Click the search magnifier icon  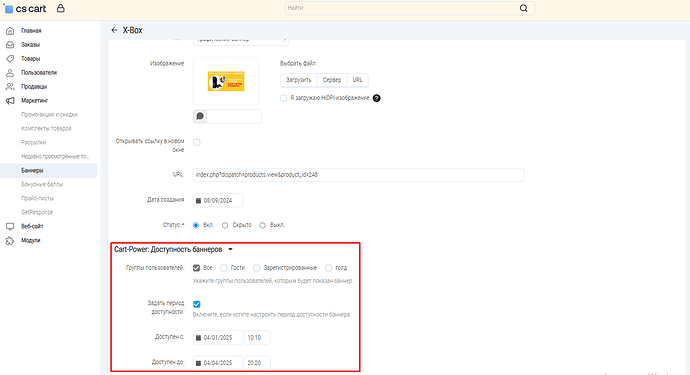(x=523, y=8)
